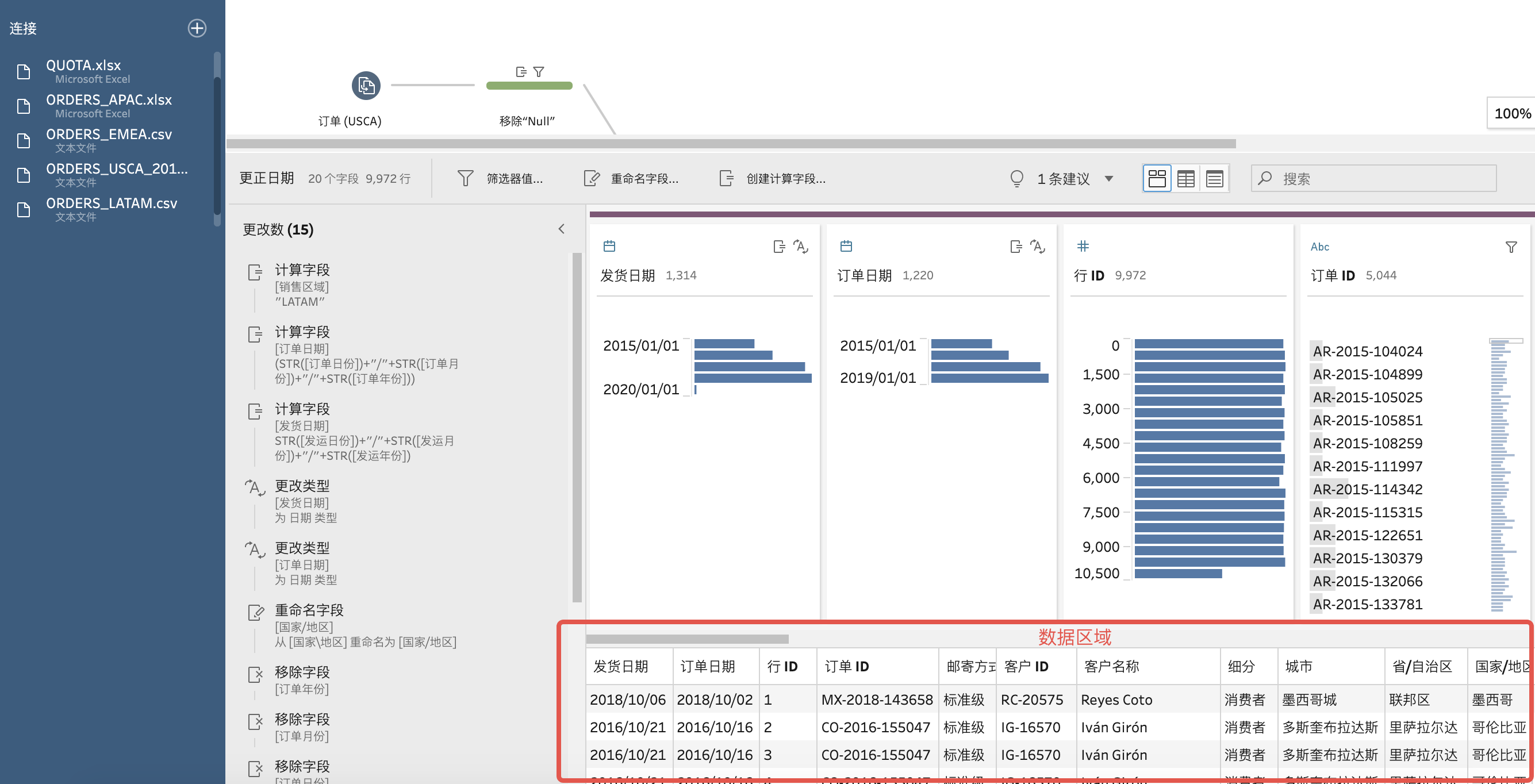Viewport: 1535px width, 784px height.
Task: Click change type icon on 订单日期 card
Action: tap(1038, 246)
